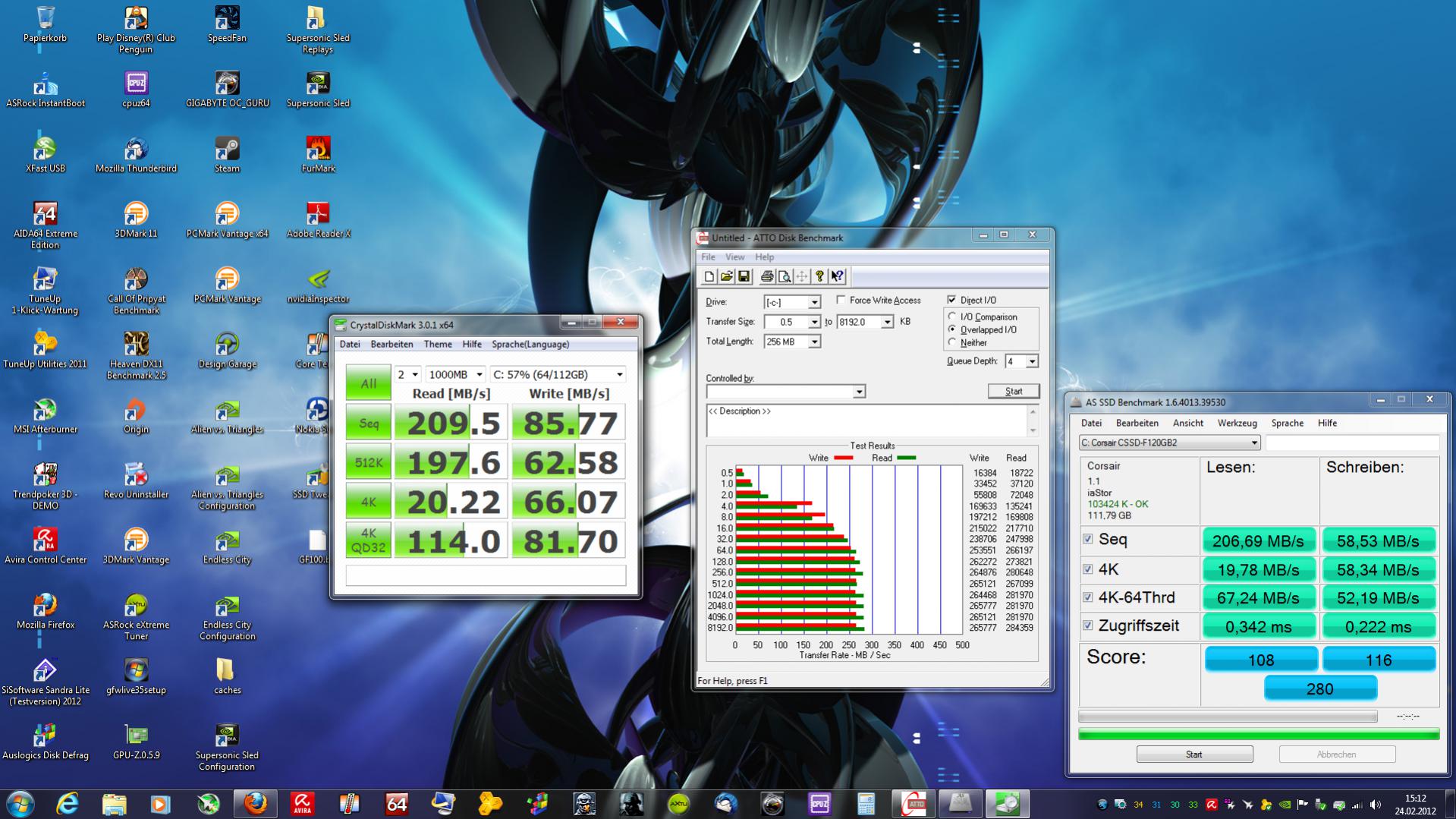Screen dimensions: 1456x819
Task: Click All button in CrystalDiskMark
Action: tap(368, 383)
